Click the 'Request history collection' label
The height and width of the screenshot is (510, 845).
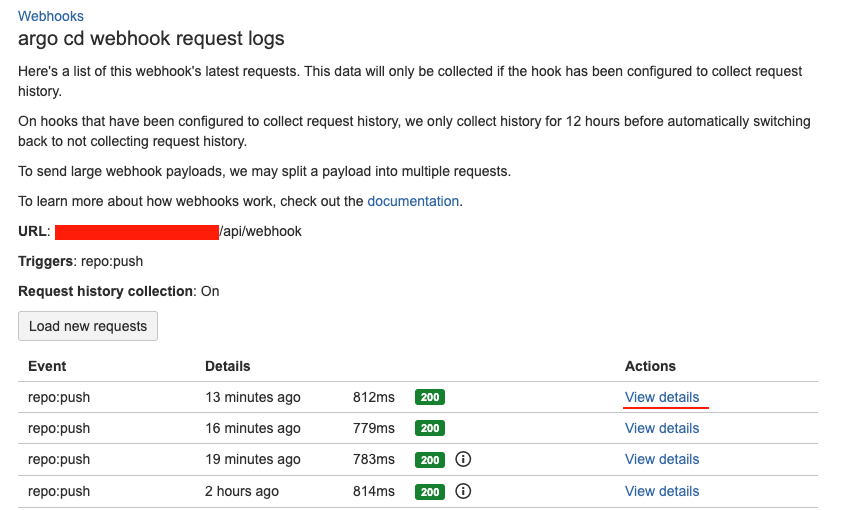pyautogui.click(x=106, y=291)
